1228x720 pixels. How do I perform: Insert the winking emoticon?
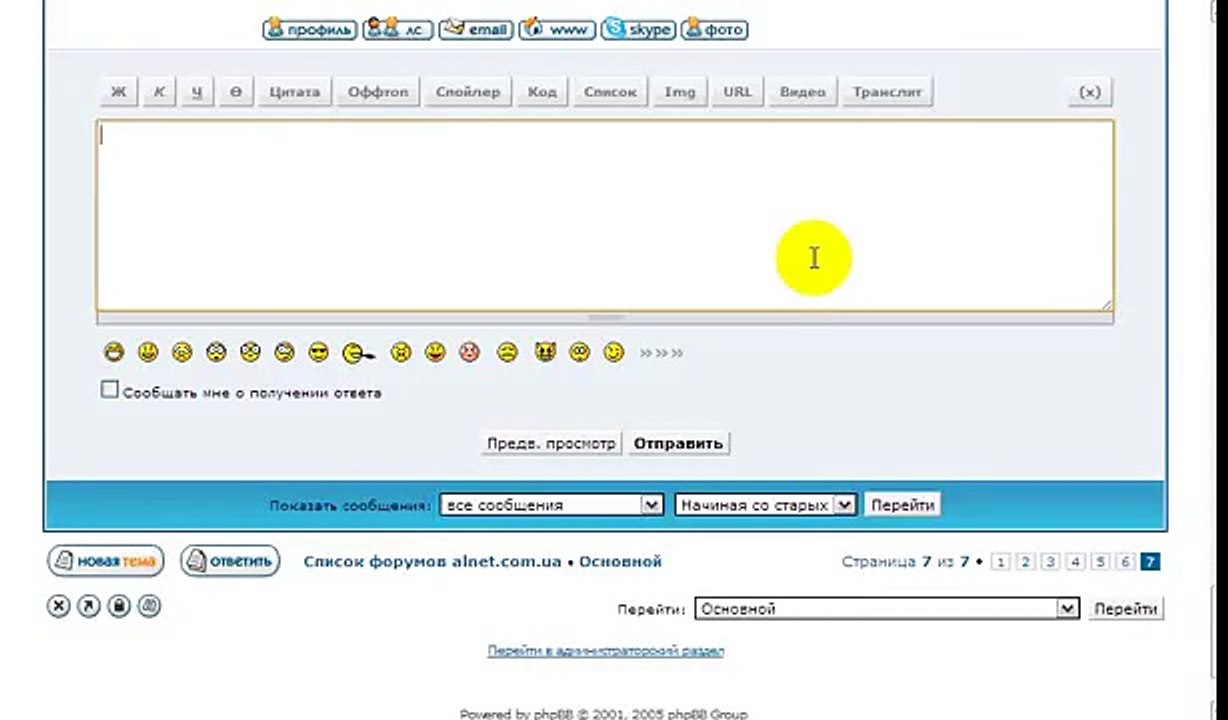pyautogui.click(x=614, y=352)
